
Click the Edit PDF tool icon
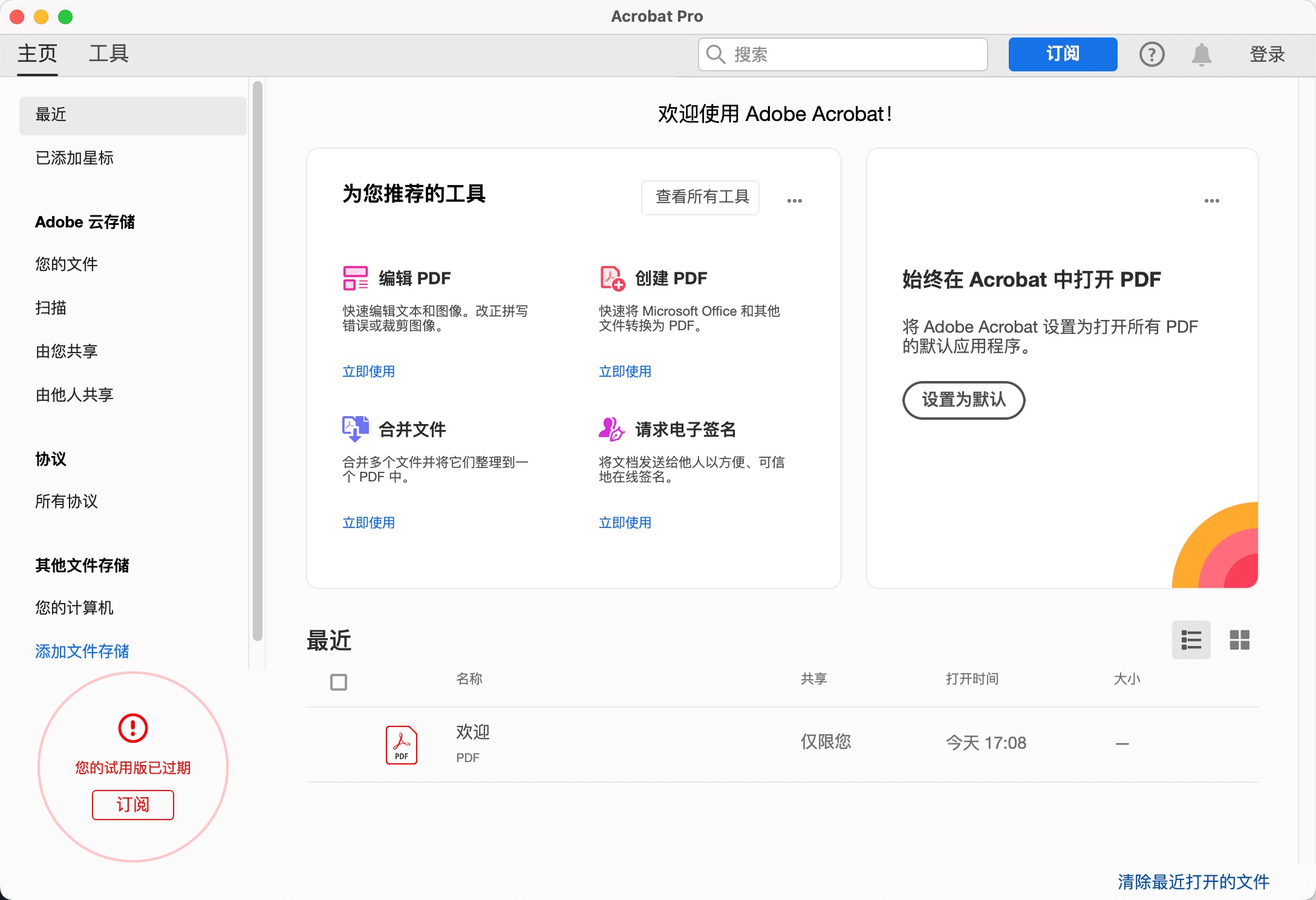click(355, 278)
